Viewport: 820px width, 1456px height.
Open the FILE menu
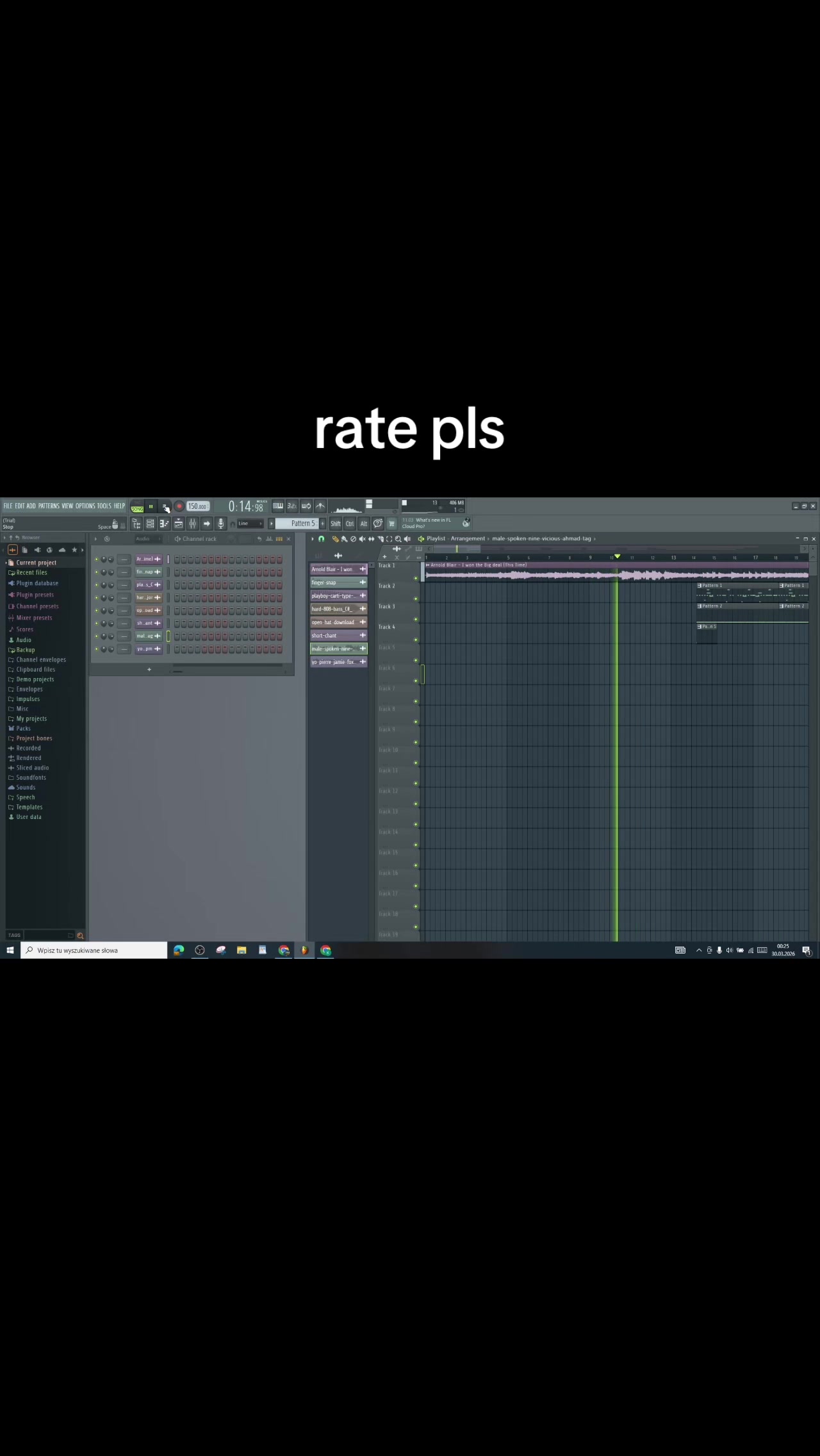[x=8, y=506]
